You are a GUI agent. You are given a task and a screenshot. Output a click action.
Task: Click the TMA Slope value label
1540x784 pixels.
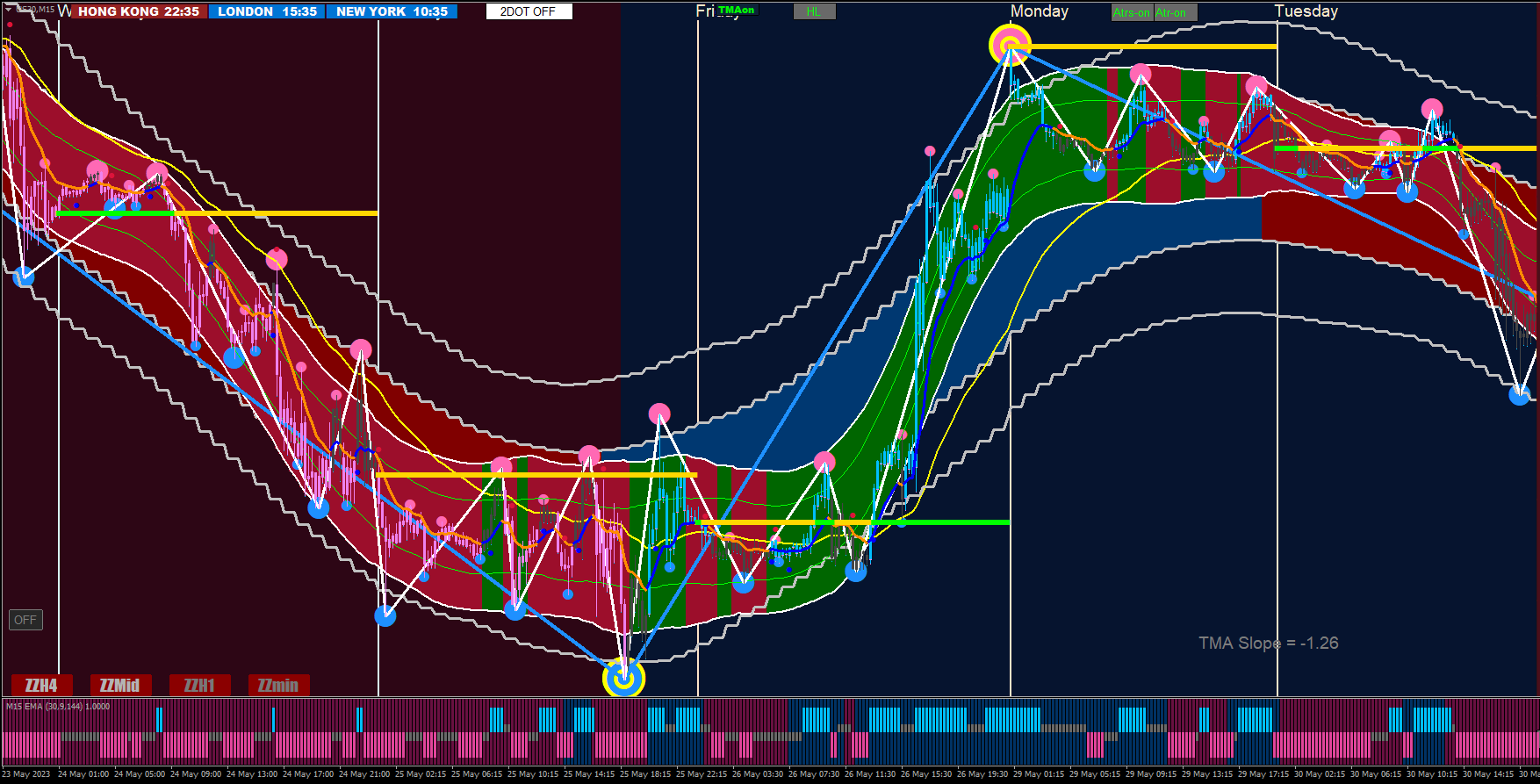click(1269, 643)
